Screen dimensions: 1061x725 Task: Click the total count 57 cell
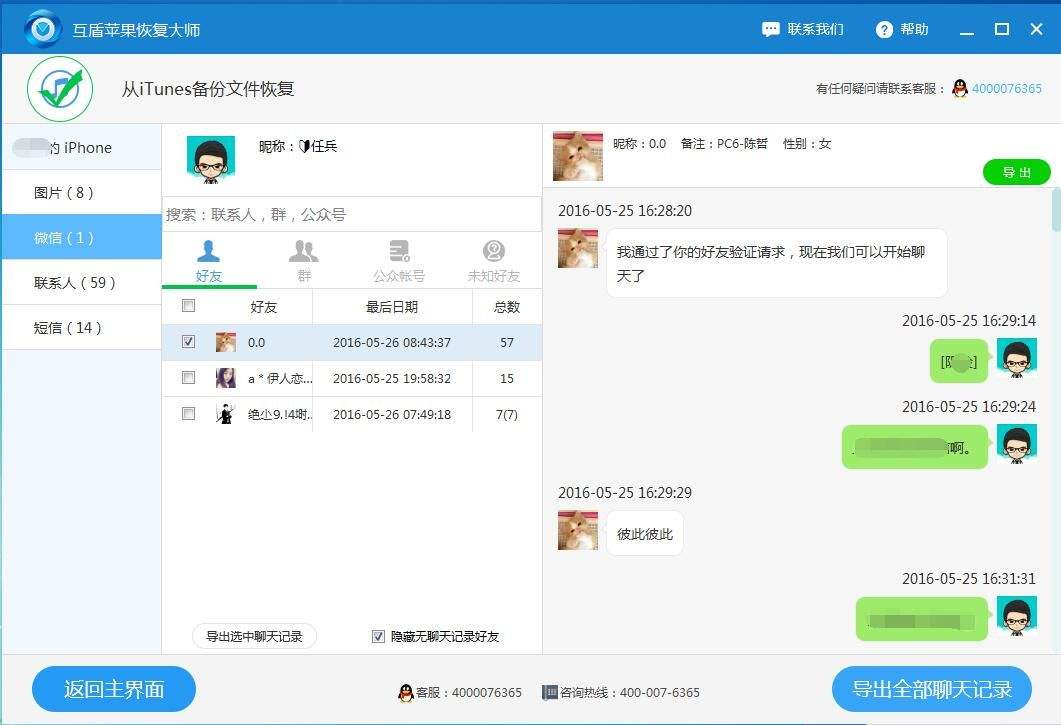click(x=507, y=343)
